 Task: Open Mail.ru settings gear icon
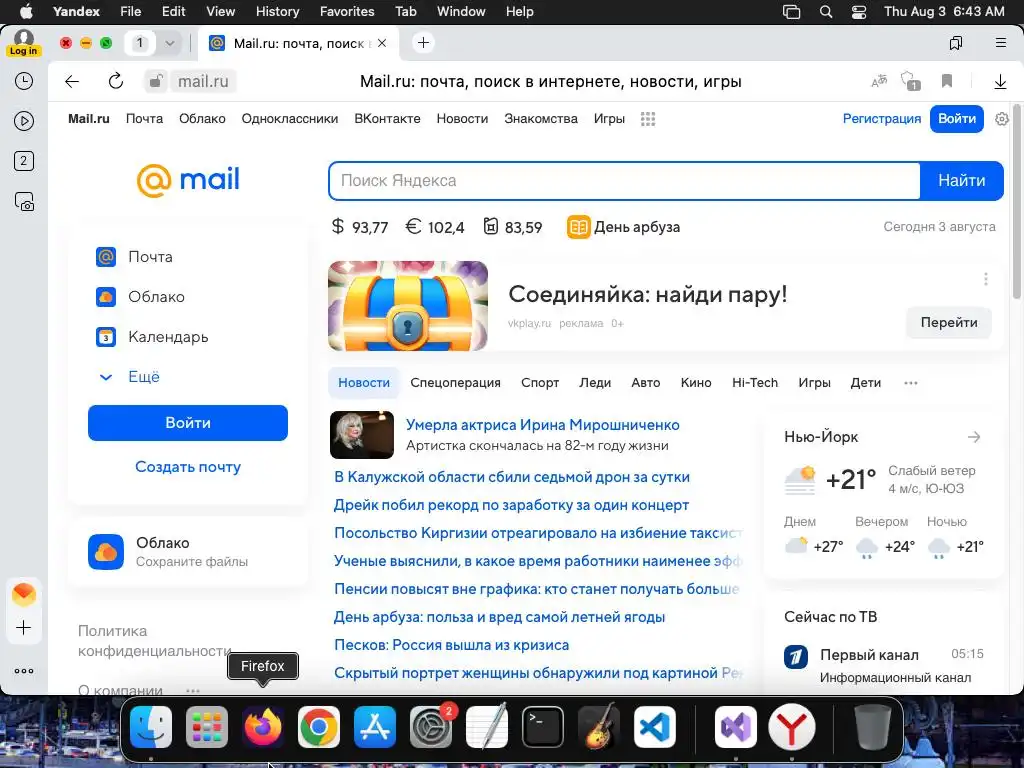tap(1002, 119)
